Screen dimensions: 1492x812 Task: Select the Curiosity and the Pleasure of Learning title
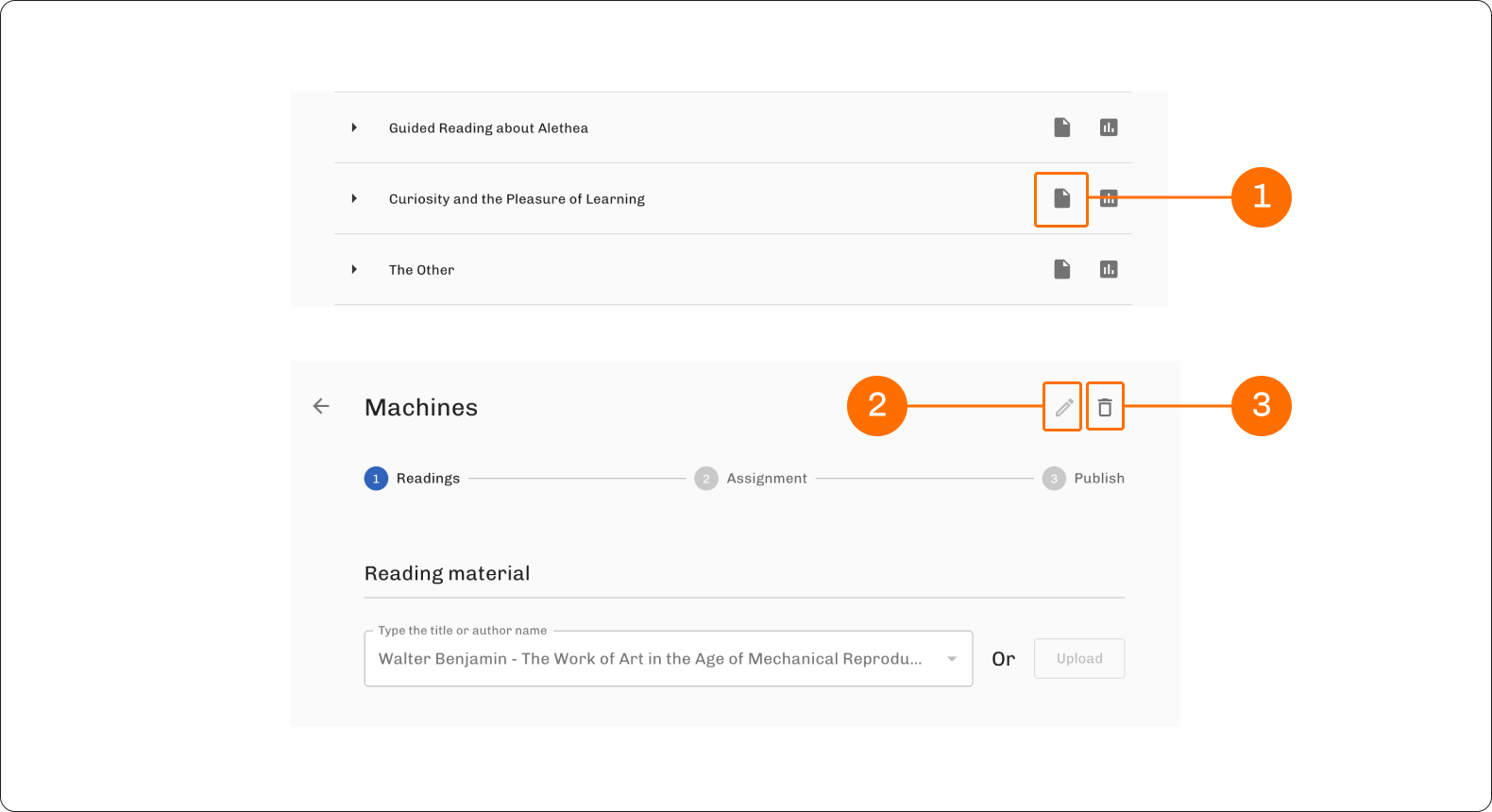pos(517,199)
